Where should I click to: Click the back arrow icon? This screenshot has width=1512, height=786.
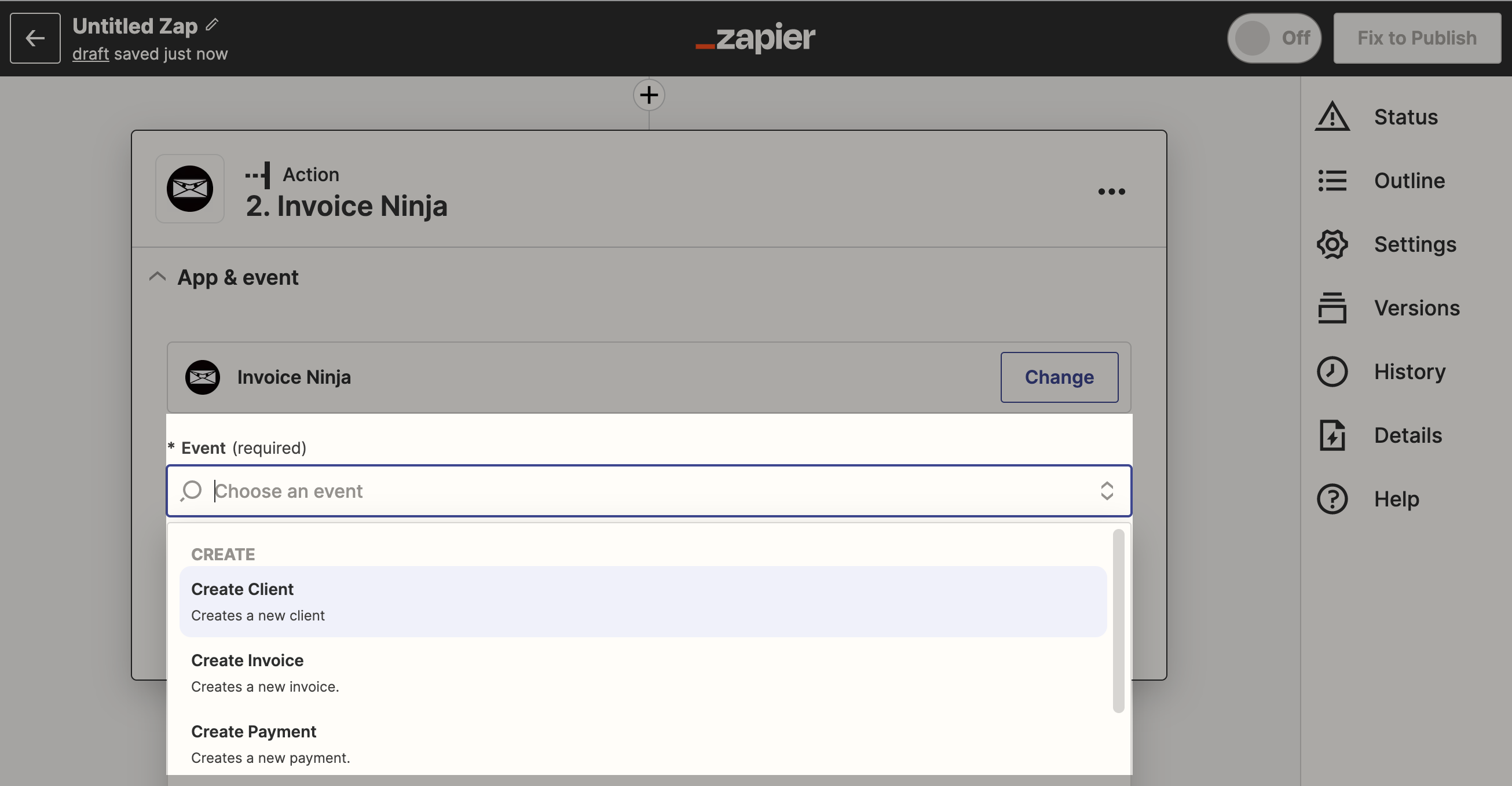(35, 38)
